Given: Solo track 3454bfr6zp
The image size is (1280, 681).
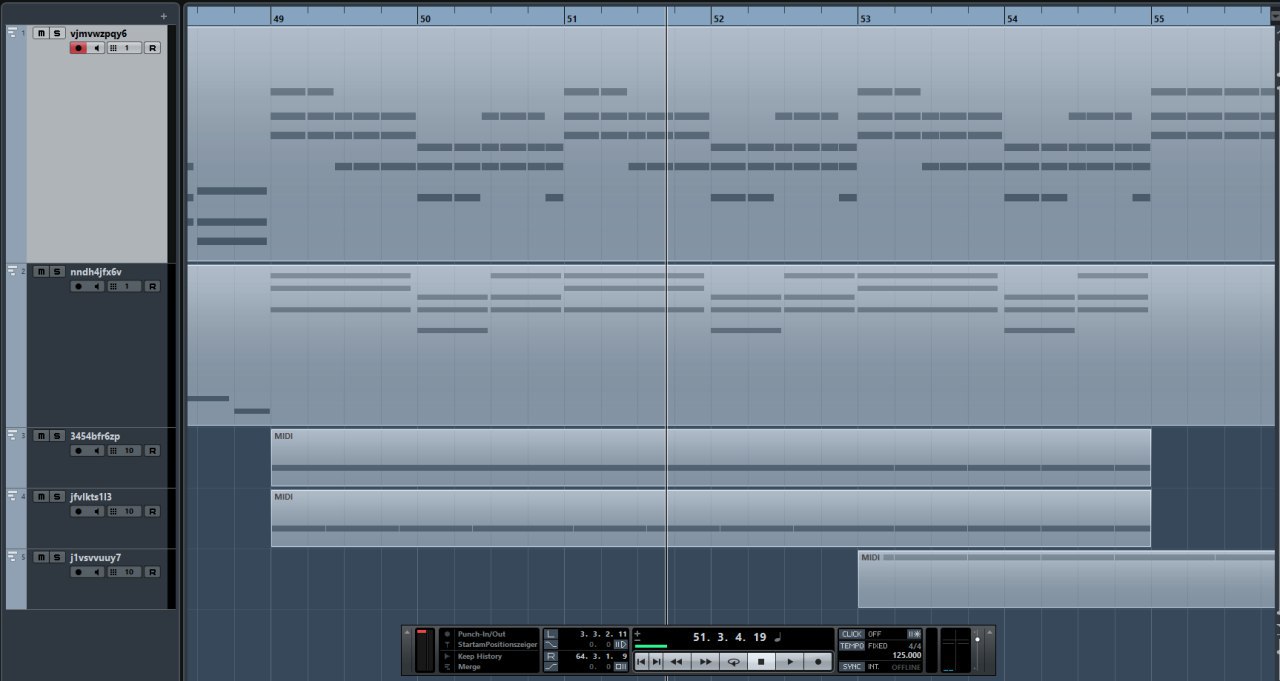Looking at the screenshot, I should [x=57, y=436].
